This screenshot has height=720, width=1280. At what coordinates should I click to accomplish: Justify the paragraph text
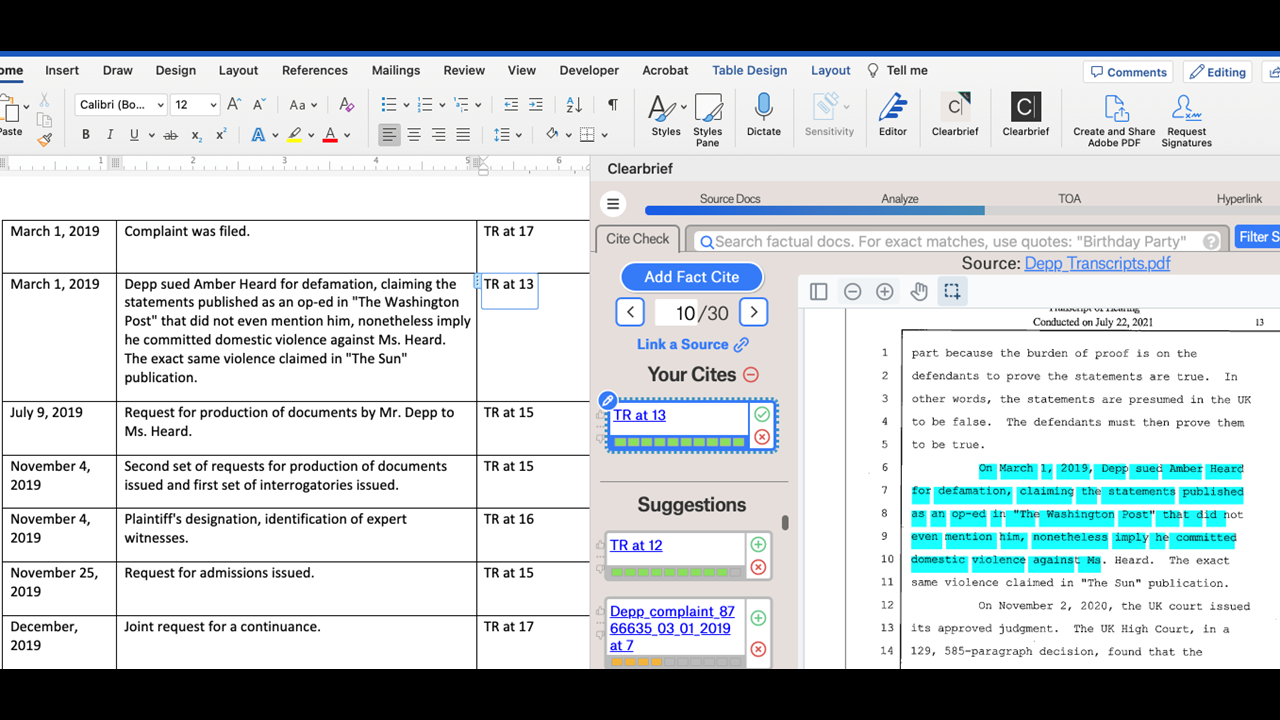(x=463, y=135)
